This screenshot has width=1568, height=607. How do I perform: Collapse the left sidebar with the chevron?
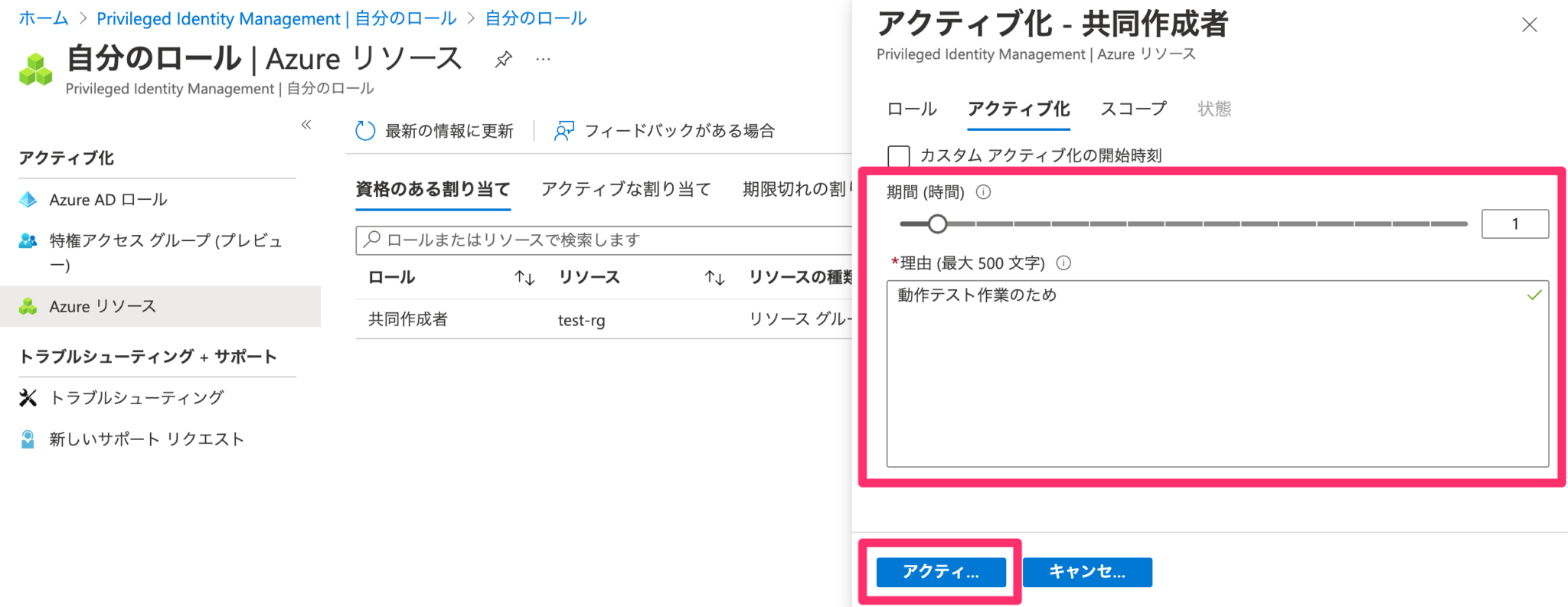(x=305, y=125)
